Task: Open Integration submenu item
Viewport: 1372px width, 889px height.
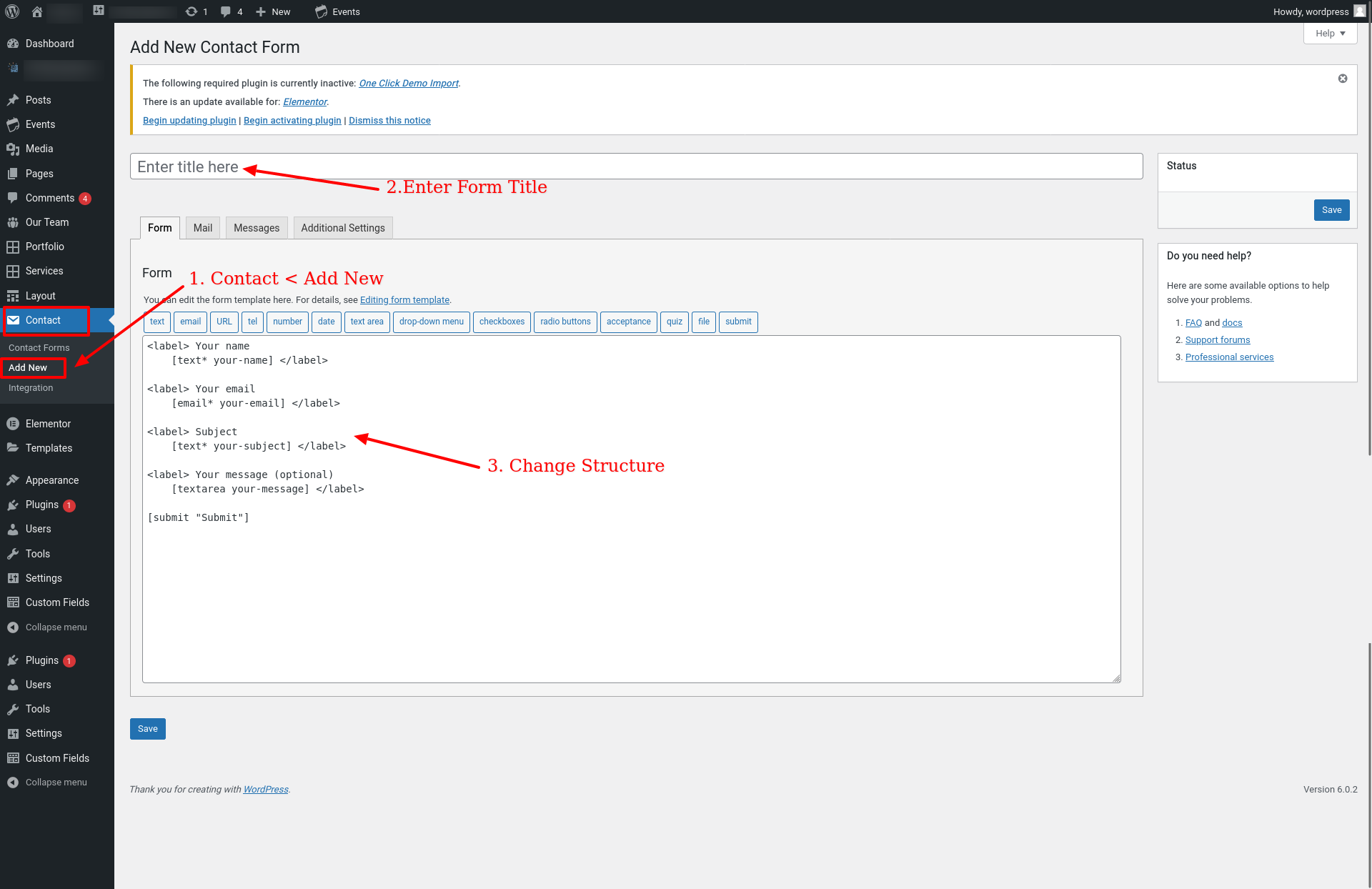Action: [31, 388]
